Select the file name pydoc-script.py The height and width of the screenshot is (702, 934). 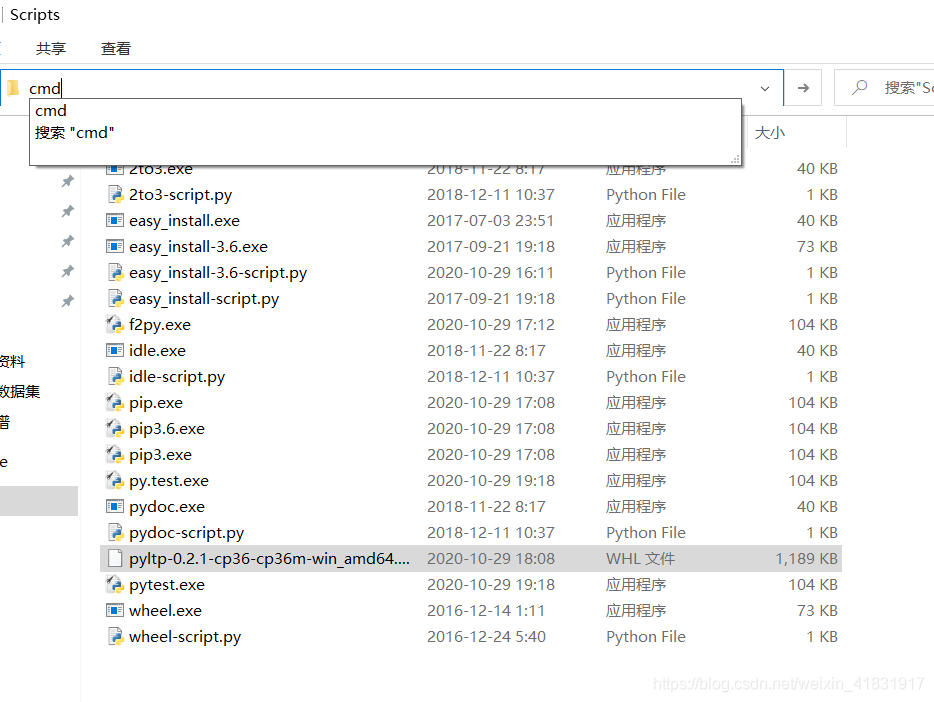[186, 533]
